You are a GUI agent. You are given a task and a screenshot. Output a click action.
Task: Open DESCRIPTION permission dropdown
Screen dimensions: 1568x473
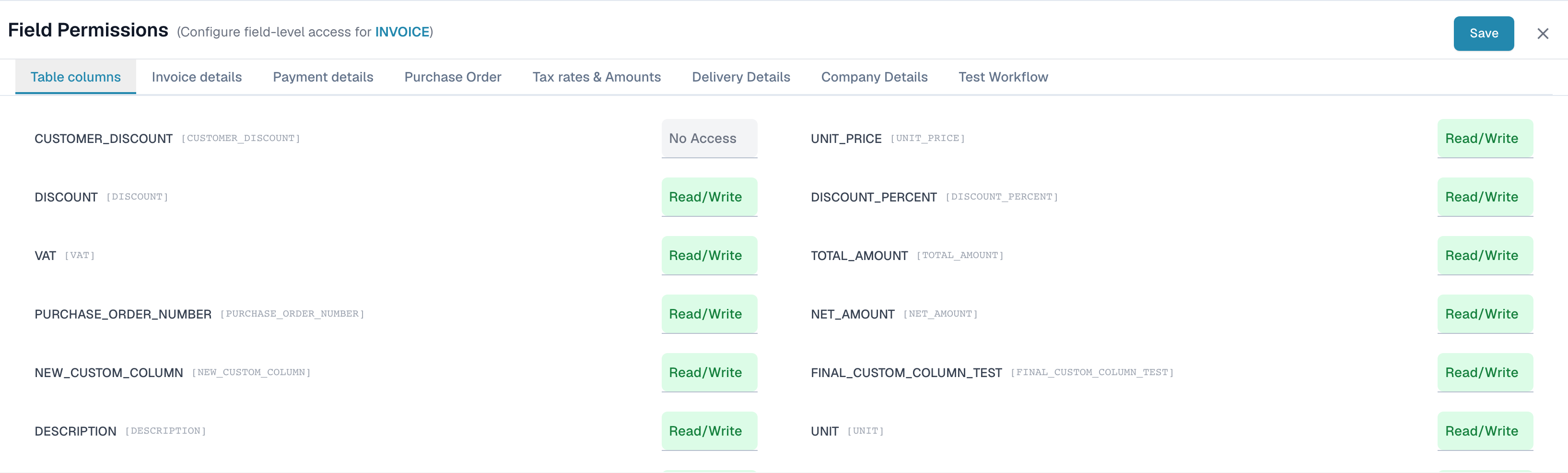(x=709, y=430)
